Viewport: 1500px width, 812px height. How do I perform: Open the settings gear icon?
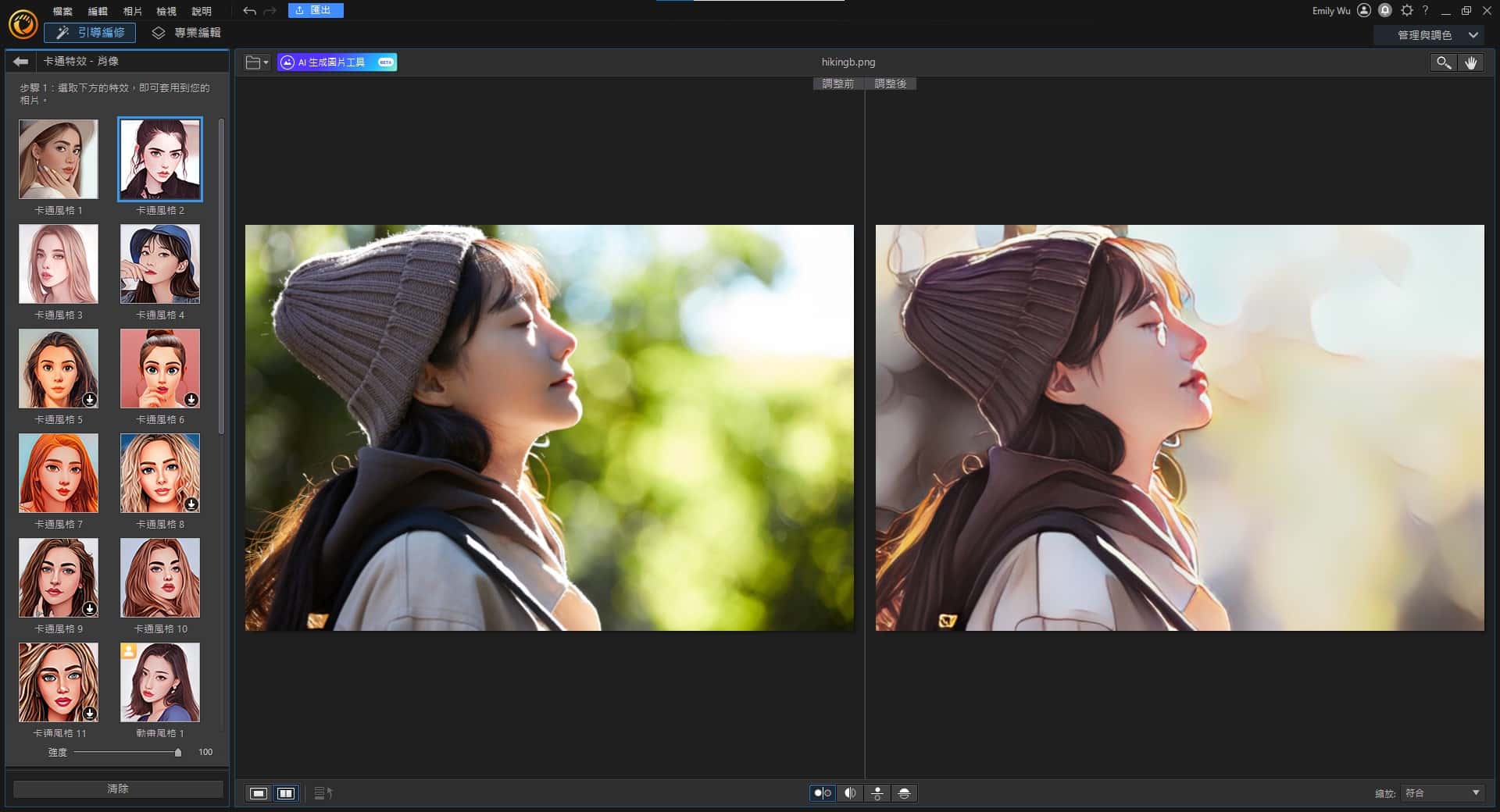pyautogui.click(x=1406, y=11)
